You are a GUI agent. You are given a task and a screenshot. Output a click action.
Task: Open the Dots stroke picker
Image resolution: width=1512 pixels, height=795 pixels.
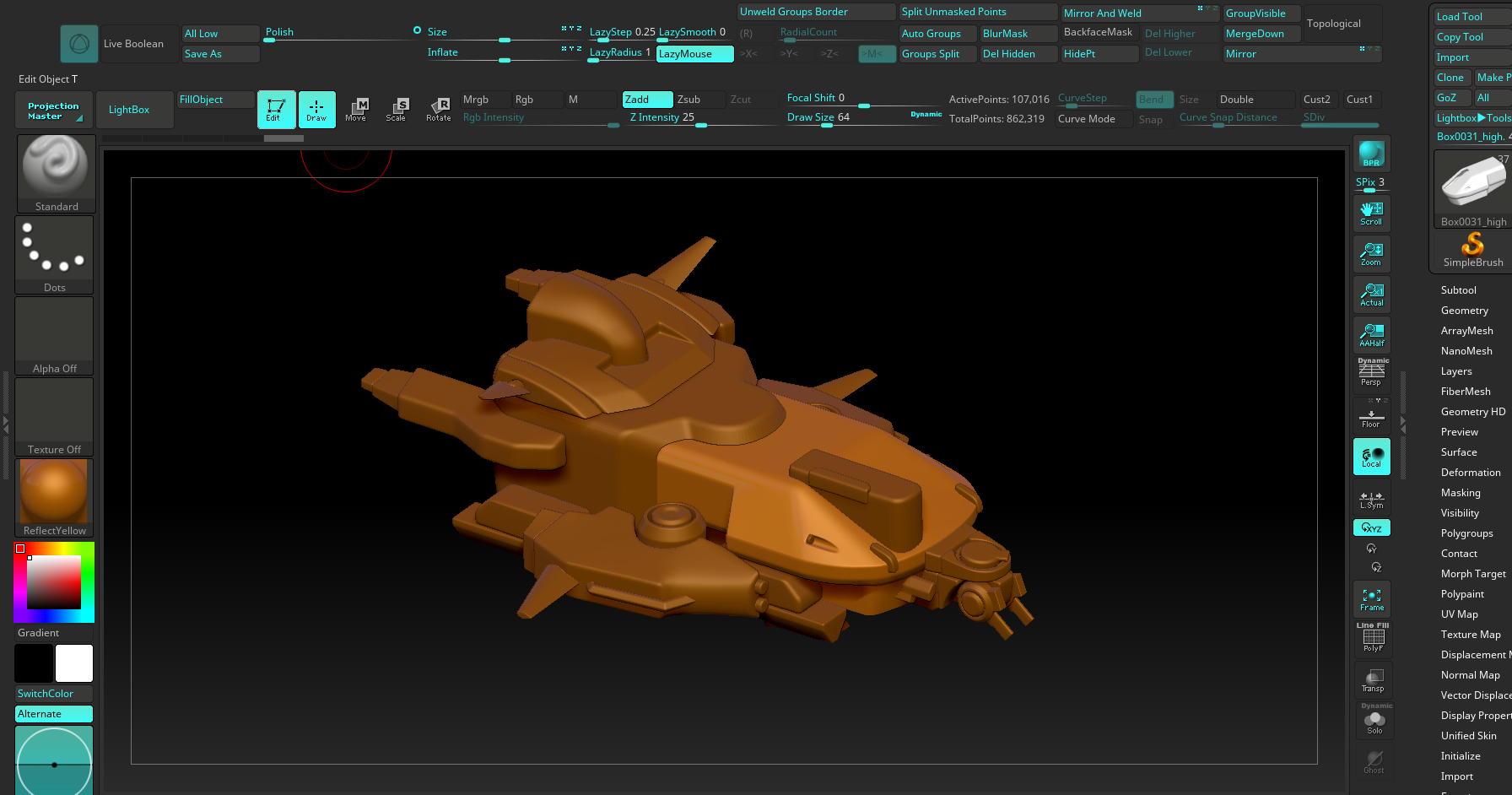tap(54, 254)
